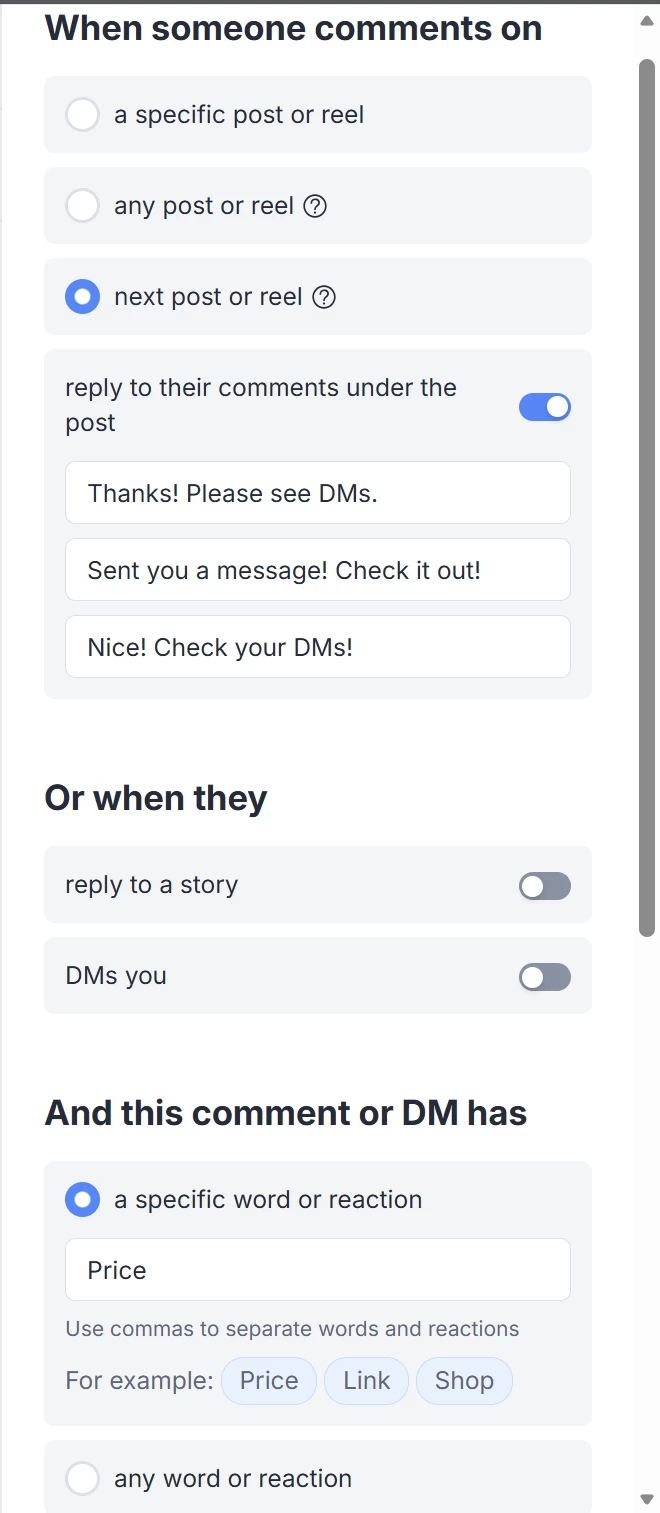Choose 'any word or reaction' radio option
This screenshot has height=1513, width=660.
[x=82, y=1478]
